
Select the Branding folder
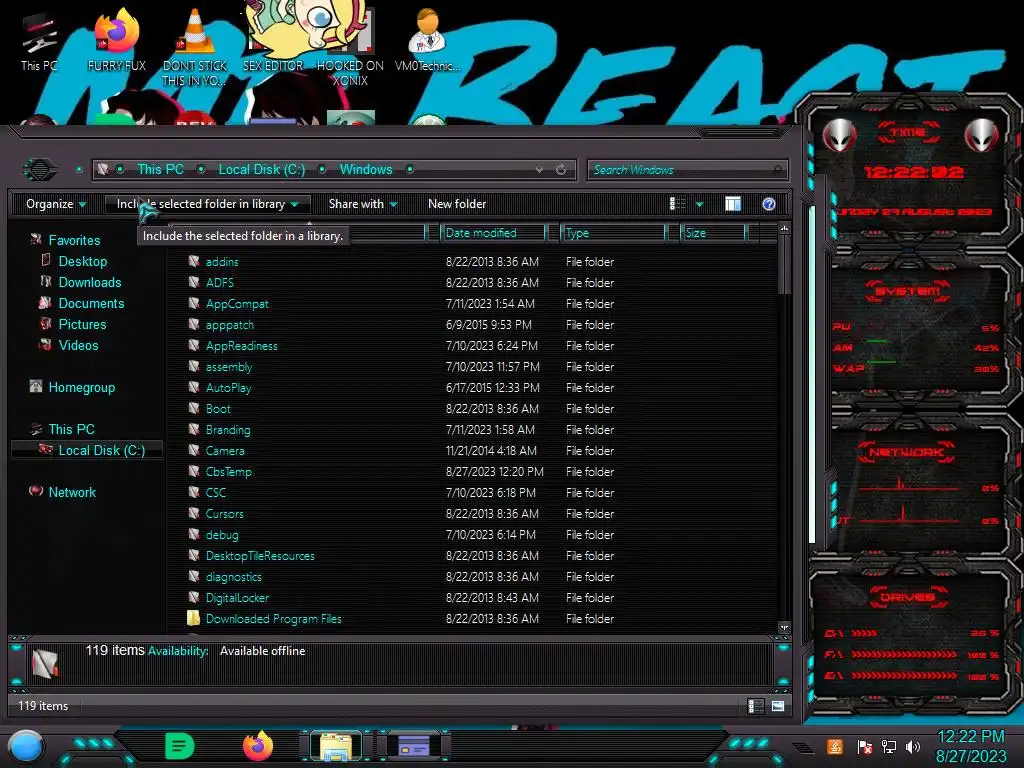coord(228,430)
